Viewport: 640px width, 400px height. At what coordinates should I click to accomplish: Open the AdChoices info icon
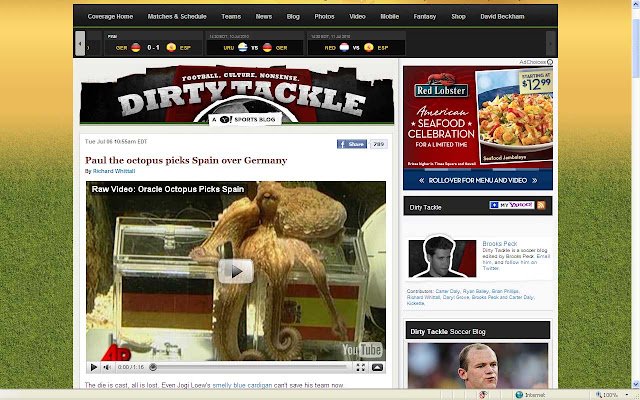point(550,62)
